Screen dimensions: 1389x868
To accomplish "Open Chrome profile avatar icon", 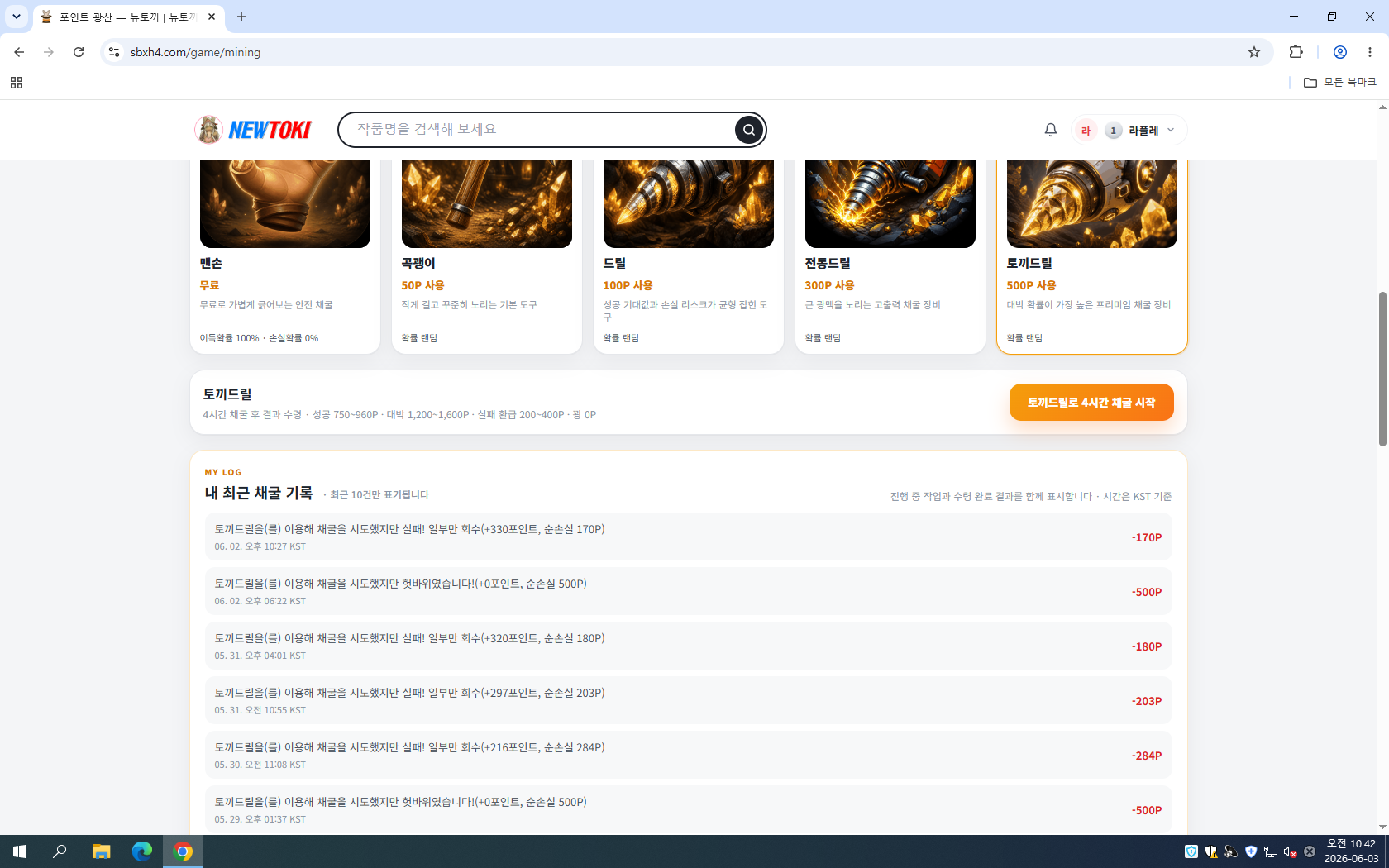I will click(1340, 52).
